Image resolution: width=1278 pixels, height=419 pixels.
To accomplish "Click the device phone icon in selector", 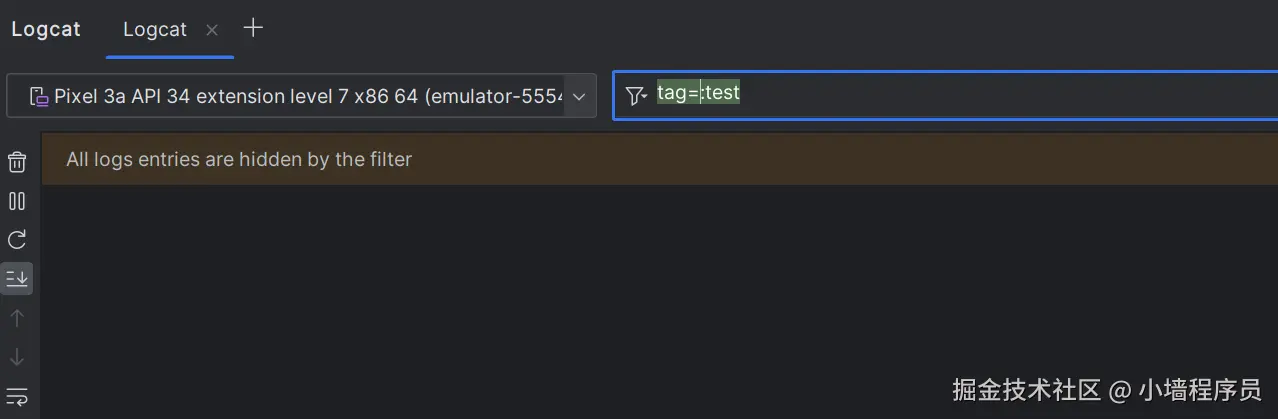I will click(38, 96).
